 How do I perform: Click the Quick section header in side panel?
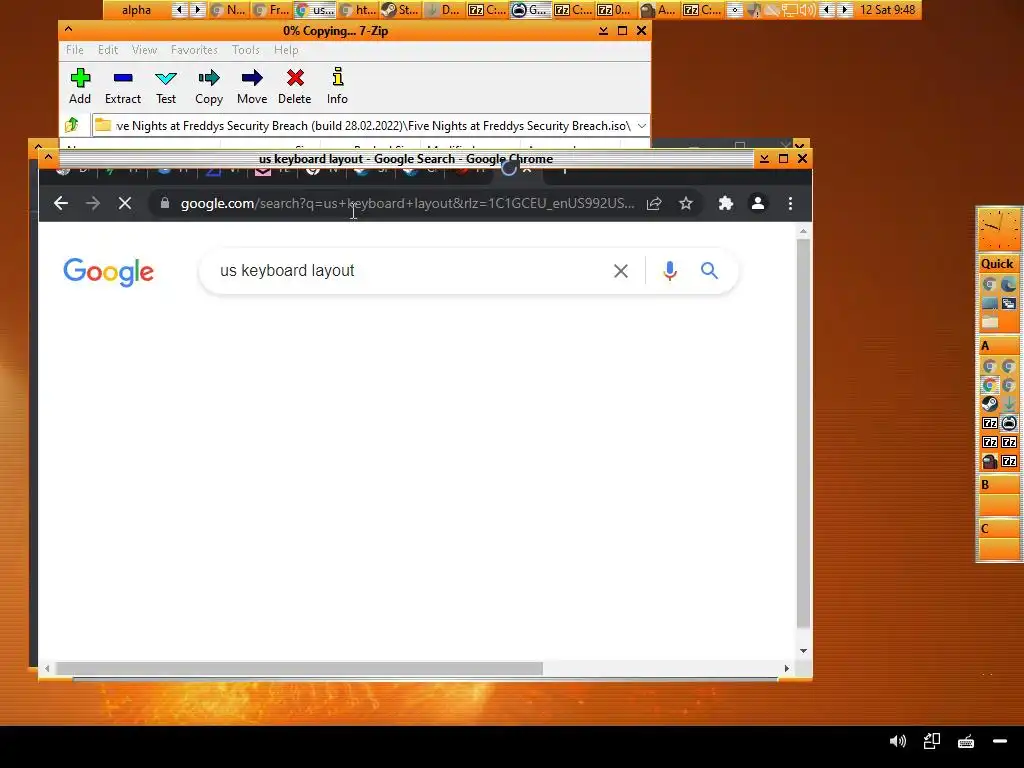pos(997,264)
